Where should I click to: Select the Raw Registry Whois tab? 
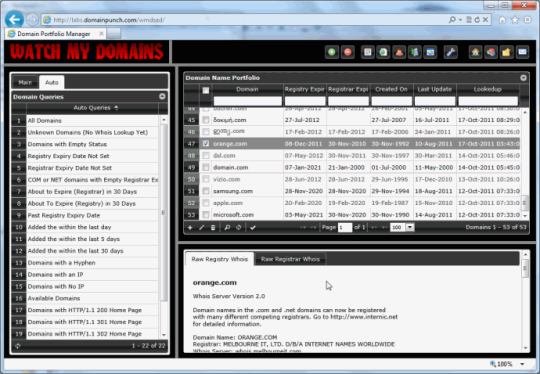point(220,259)
